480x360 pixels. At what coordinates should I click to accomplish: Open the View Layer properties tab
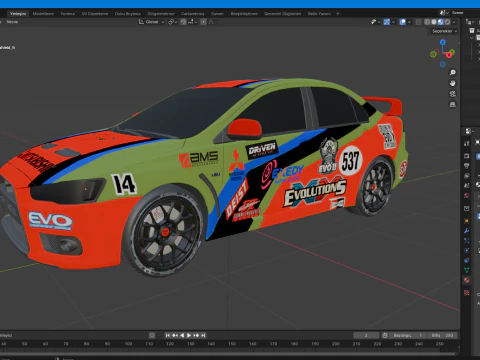click(467, 175)
